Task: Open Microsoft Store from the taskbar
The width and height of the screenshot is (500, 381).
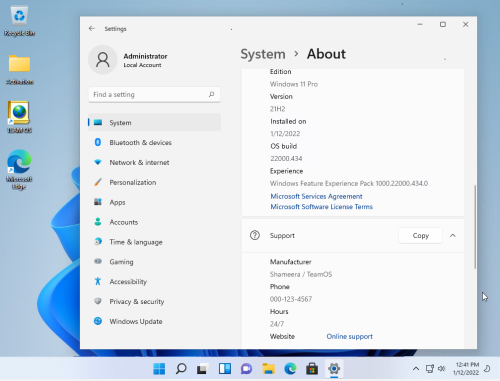Action: [312, 369]
